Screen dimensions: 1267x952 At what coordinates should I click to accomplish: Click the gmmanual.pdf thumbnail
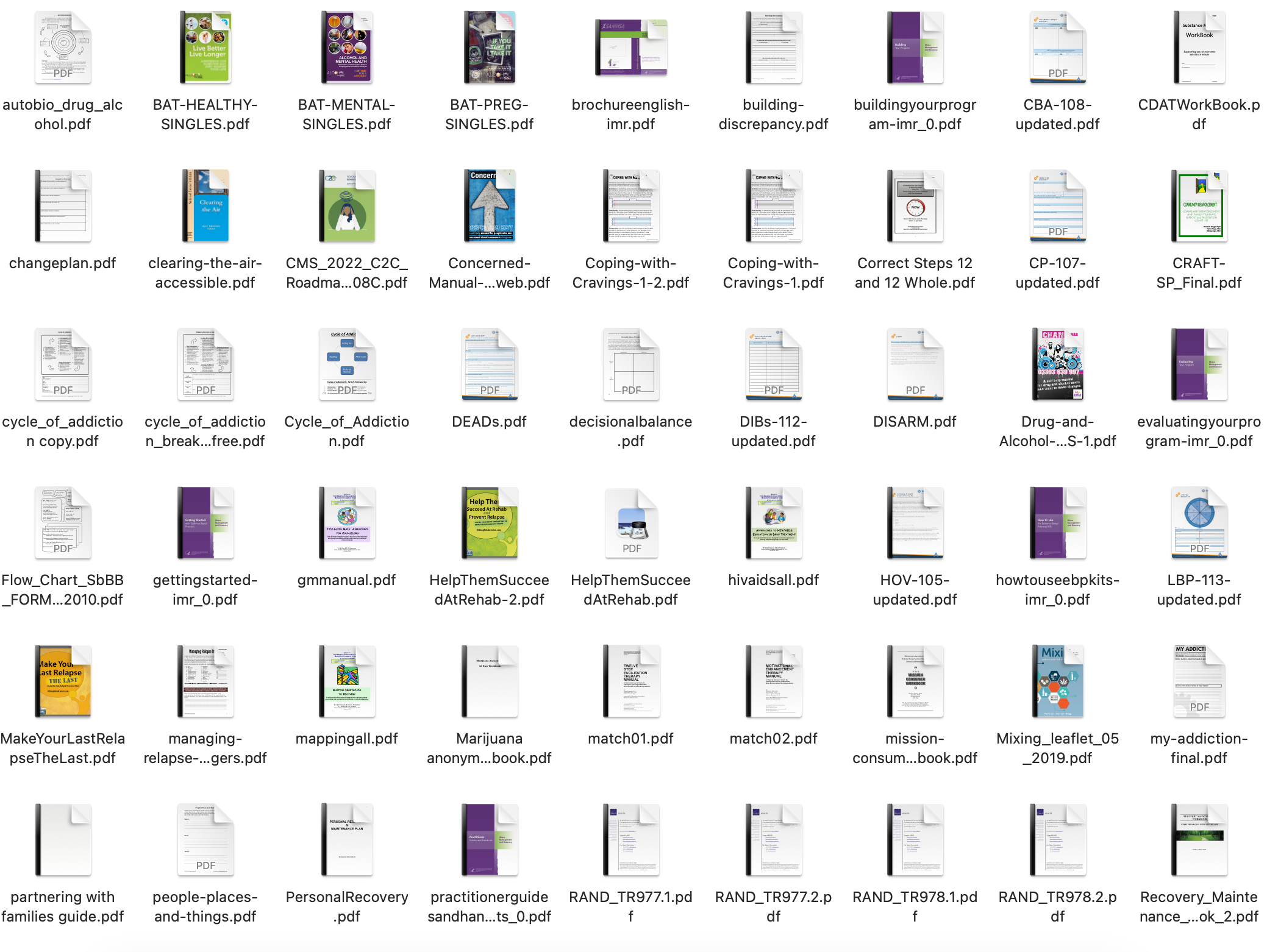347,523
